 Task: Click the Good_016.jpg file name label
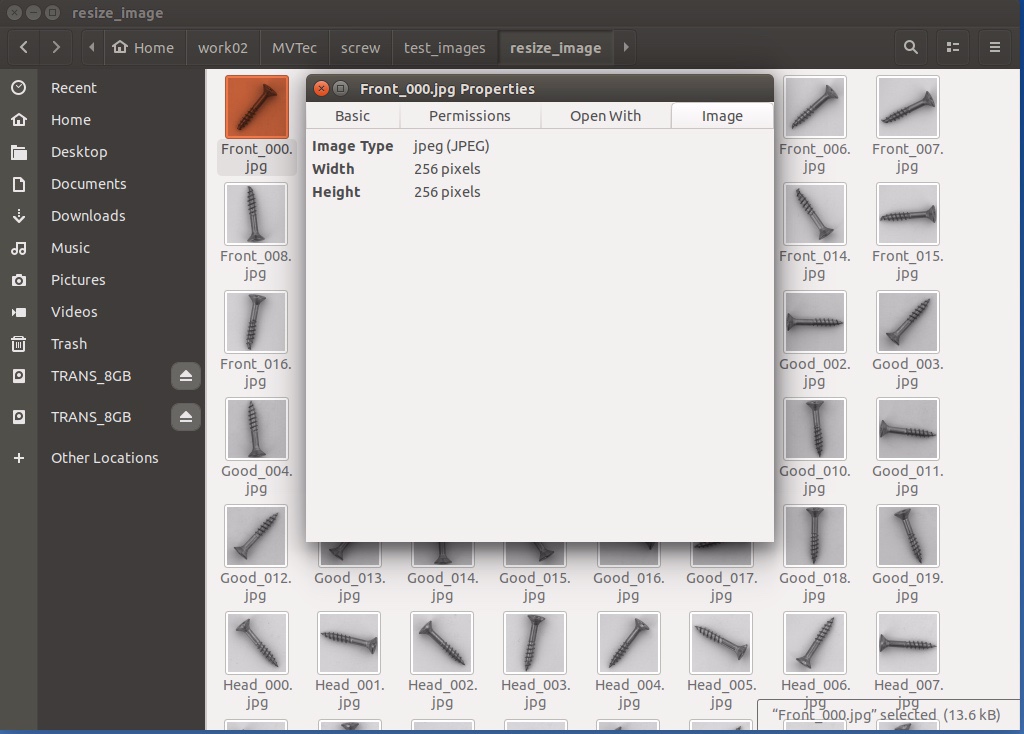[x=628, y=586]
